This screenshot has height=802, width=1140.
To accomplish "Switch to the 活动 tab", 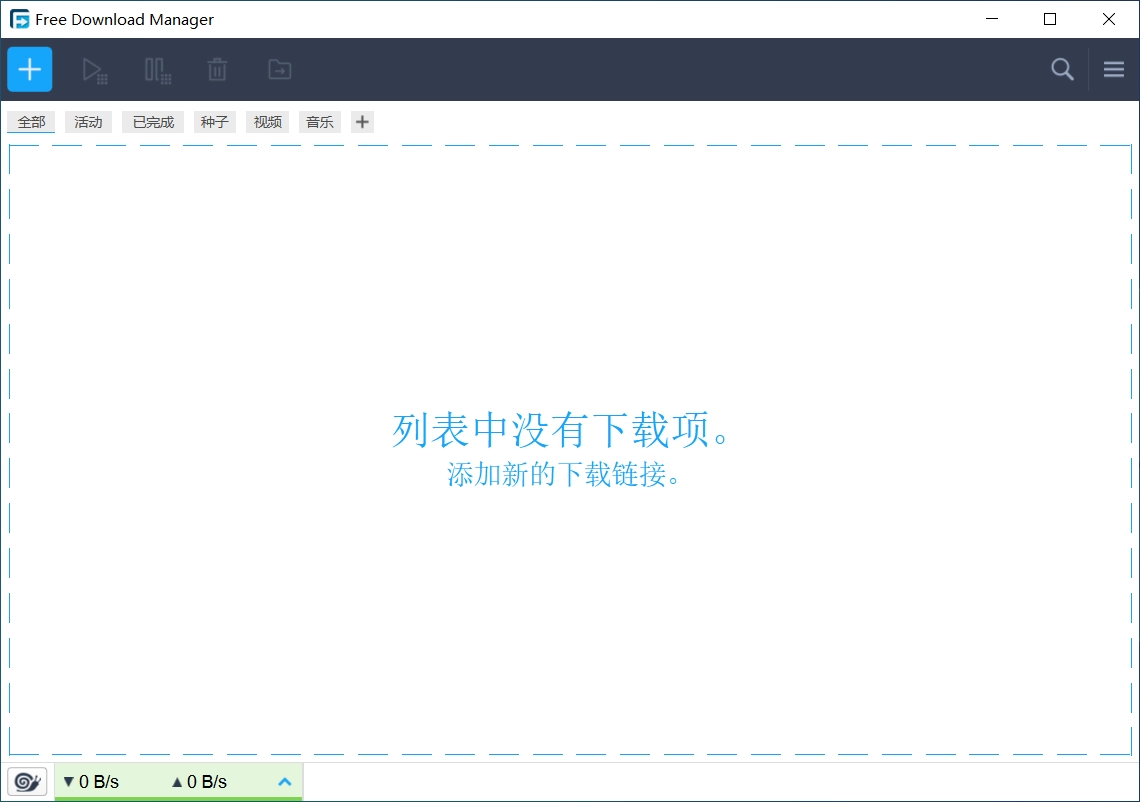I will point(88,122).
